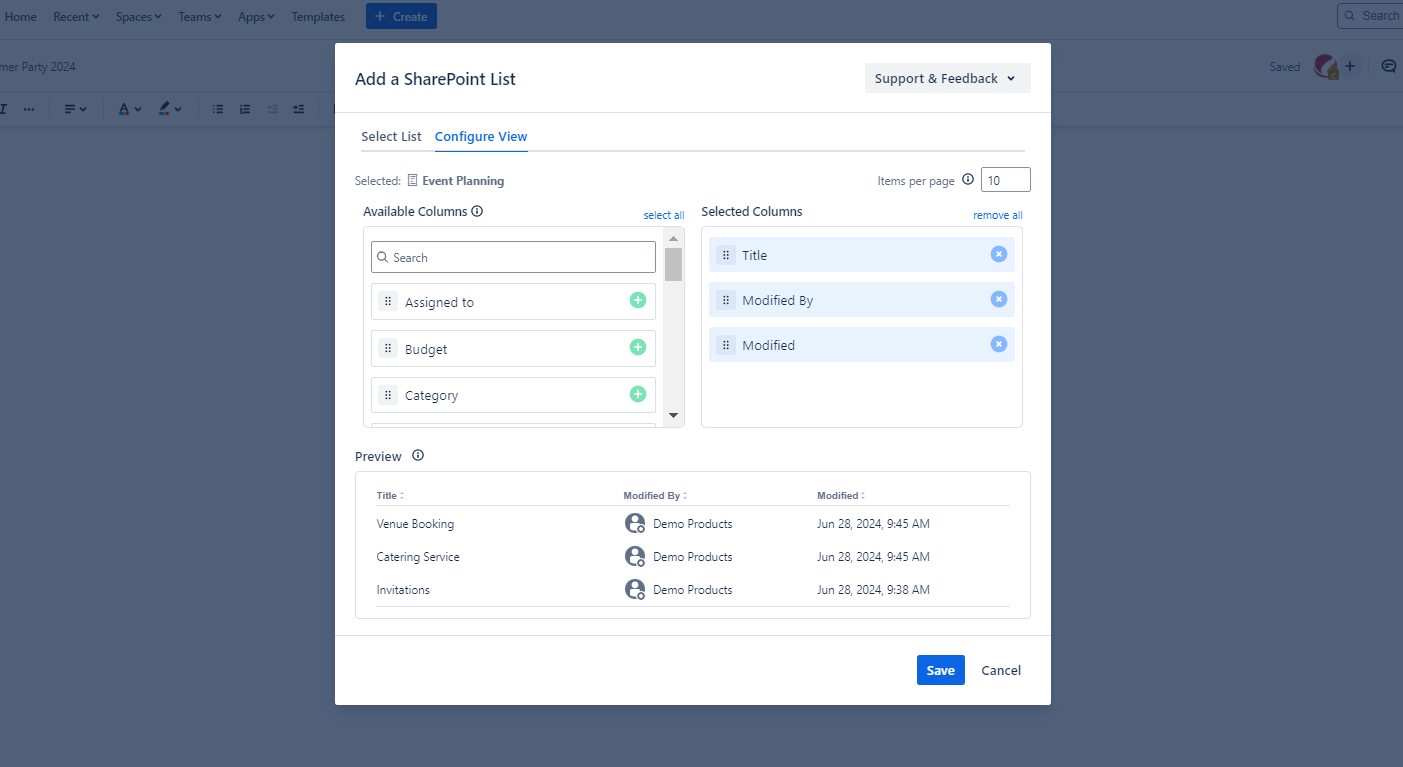
Task: Open the Support & Feedback dropdown
Action: coord(946,78)
